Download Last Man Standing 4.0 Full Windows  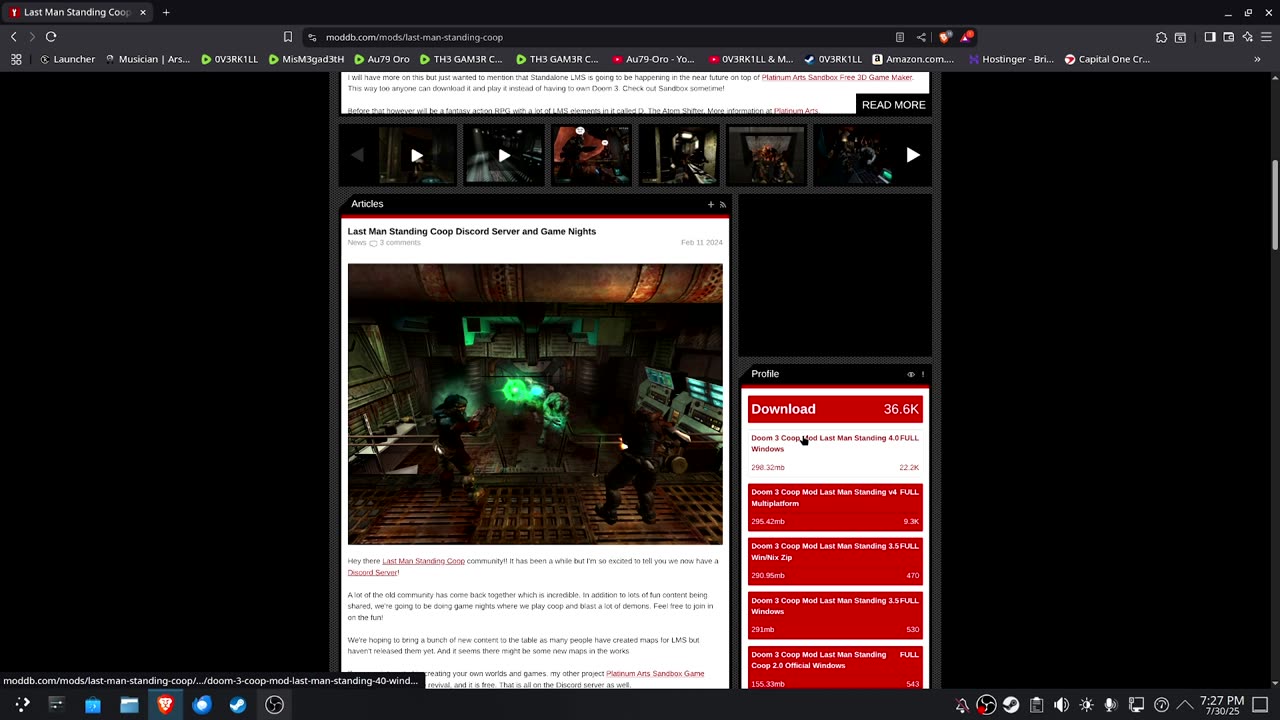pyautogui.click(x=835, y=452)
